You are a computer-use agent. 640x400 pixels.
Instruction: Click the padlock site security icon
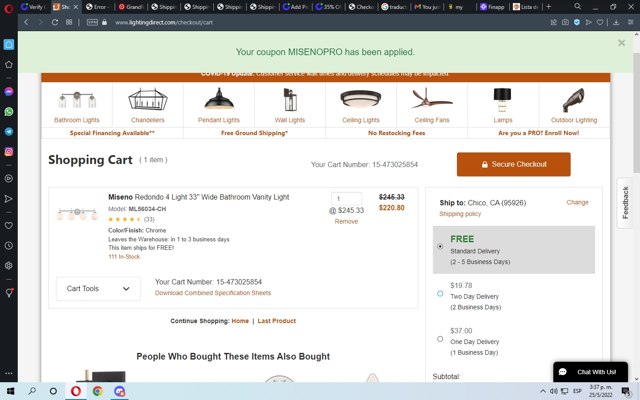point(104,22)
